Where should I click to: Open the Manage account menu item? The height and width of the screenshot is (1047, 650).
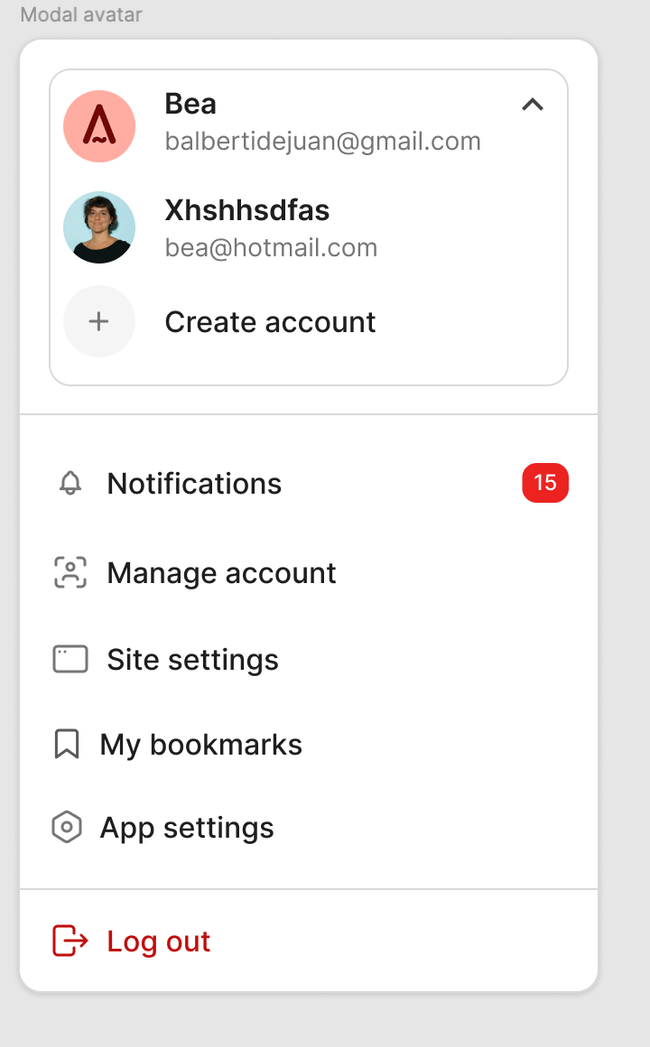pos(221,573)
